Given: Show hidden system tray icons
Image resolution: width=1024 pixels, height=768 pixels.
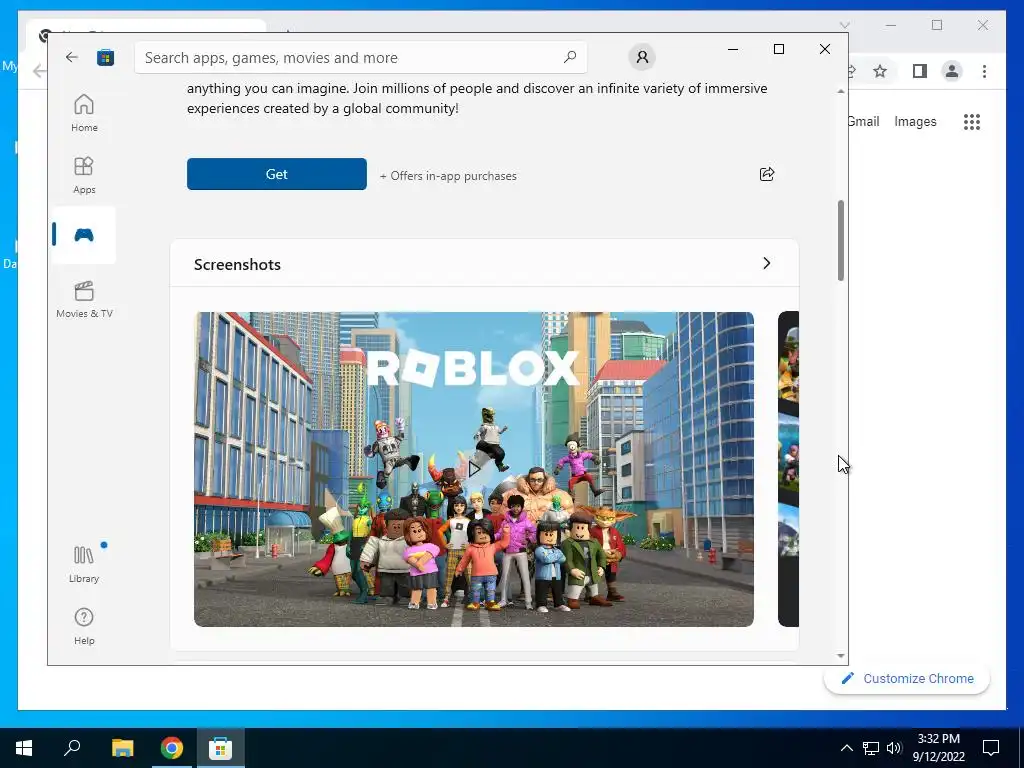Looking at the screenshot, I should [x=846, y=748].
